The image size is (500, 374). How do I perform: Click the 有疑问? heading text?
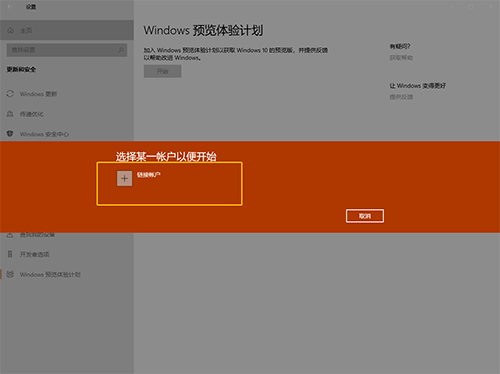[400, 46]
